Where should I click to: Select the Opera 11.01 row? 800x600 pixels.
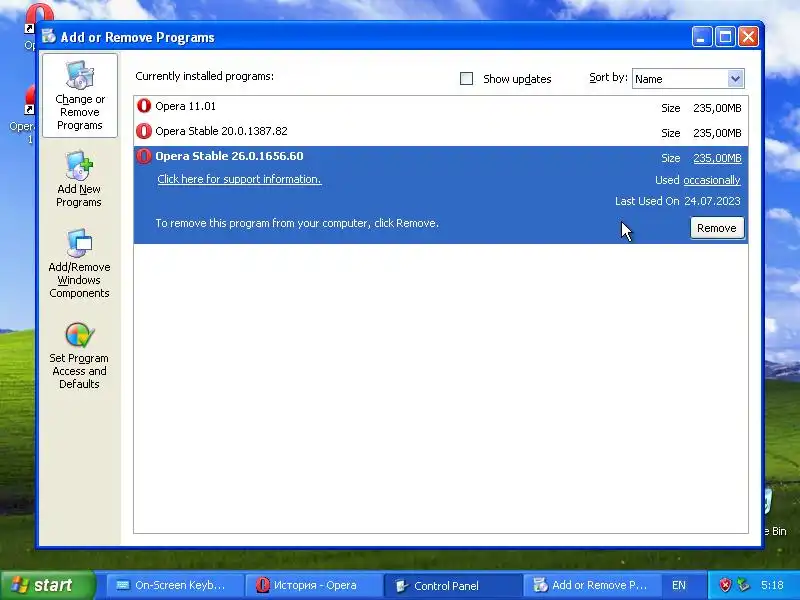[441, 108]
